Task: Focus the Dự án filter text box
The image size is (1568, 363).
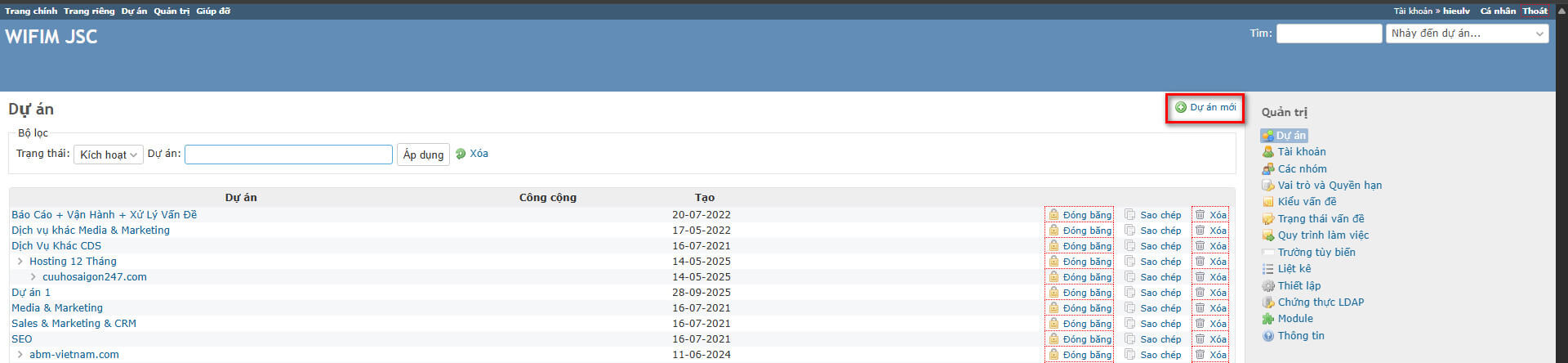Action: [x=288, y=155]
